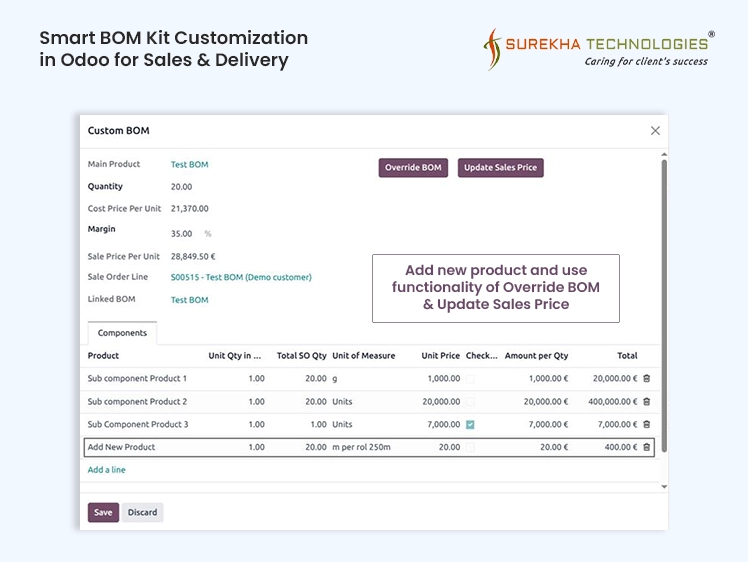Screen dimensions: 748x562
Task: Sort by the Product column header
Action: tap(104, 356)
